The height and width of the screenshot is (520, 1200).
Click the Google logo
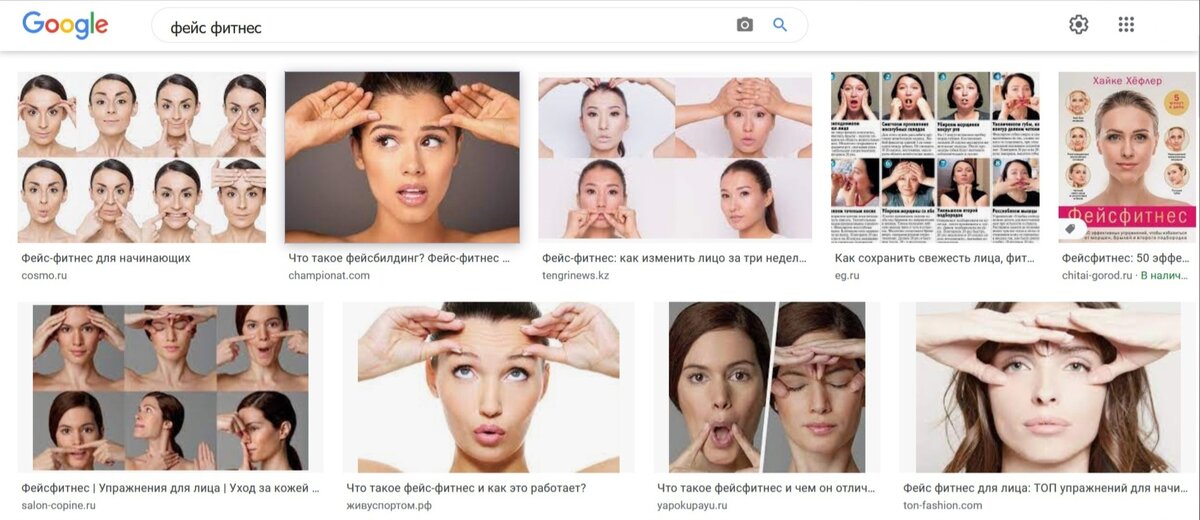[x=65, y=25]
